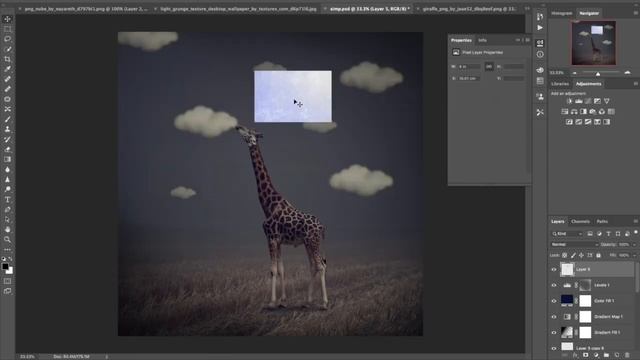
Task: Toggle Lock transparent pixels
Action: tap(564, 256)
